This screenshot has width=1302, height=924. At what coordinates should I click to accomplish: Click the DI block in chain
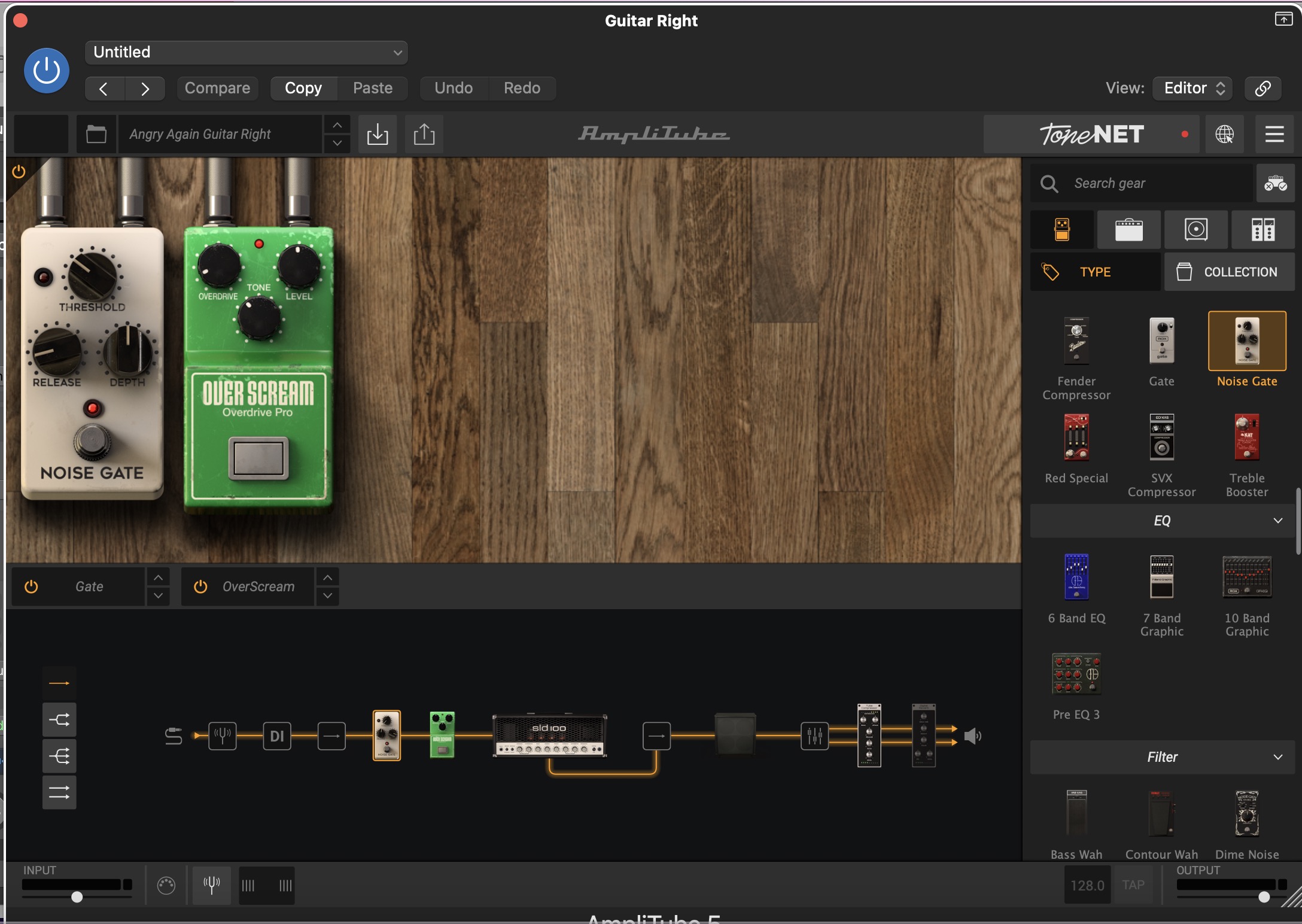(277, 735)
